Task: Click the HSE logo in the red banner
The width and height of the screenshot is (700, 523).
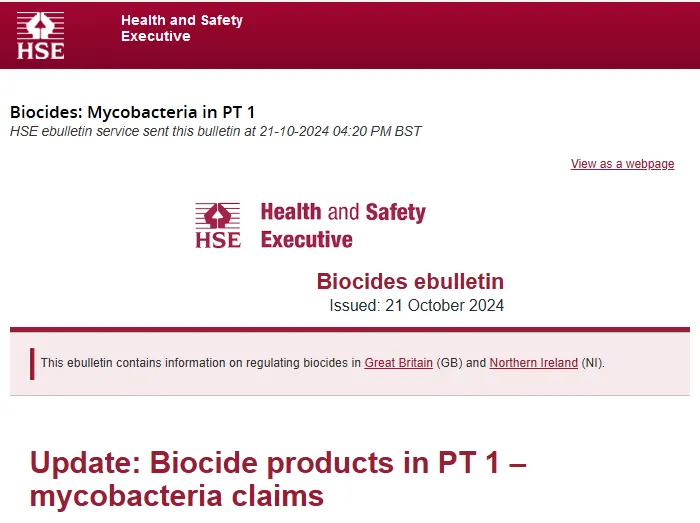Action: [x=40, y=35]
